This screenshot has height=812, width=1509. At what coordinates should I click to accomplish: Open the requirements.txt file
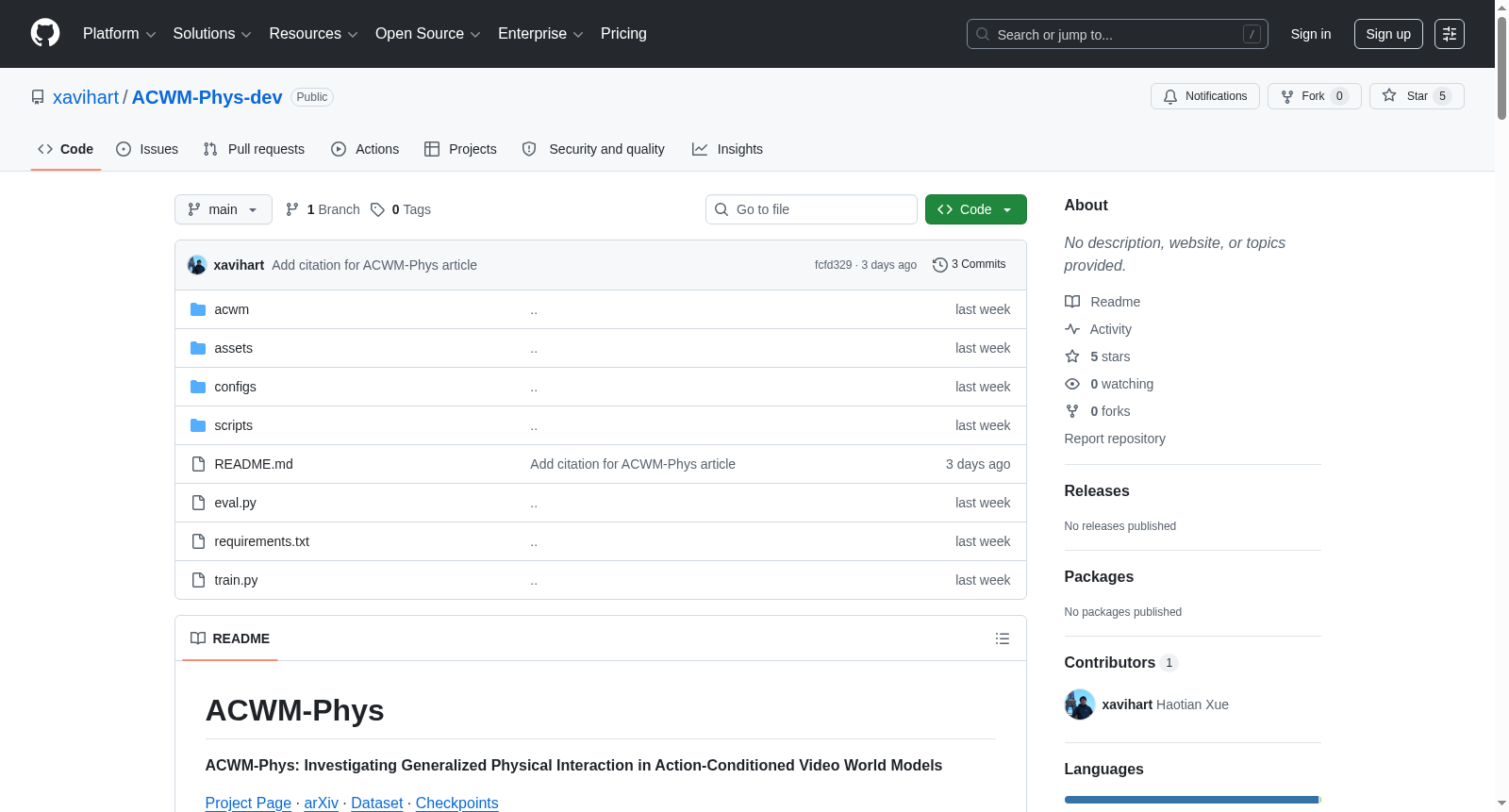[x=262, y=541]
